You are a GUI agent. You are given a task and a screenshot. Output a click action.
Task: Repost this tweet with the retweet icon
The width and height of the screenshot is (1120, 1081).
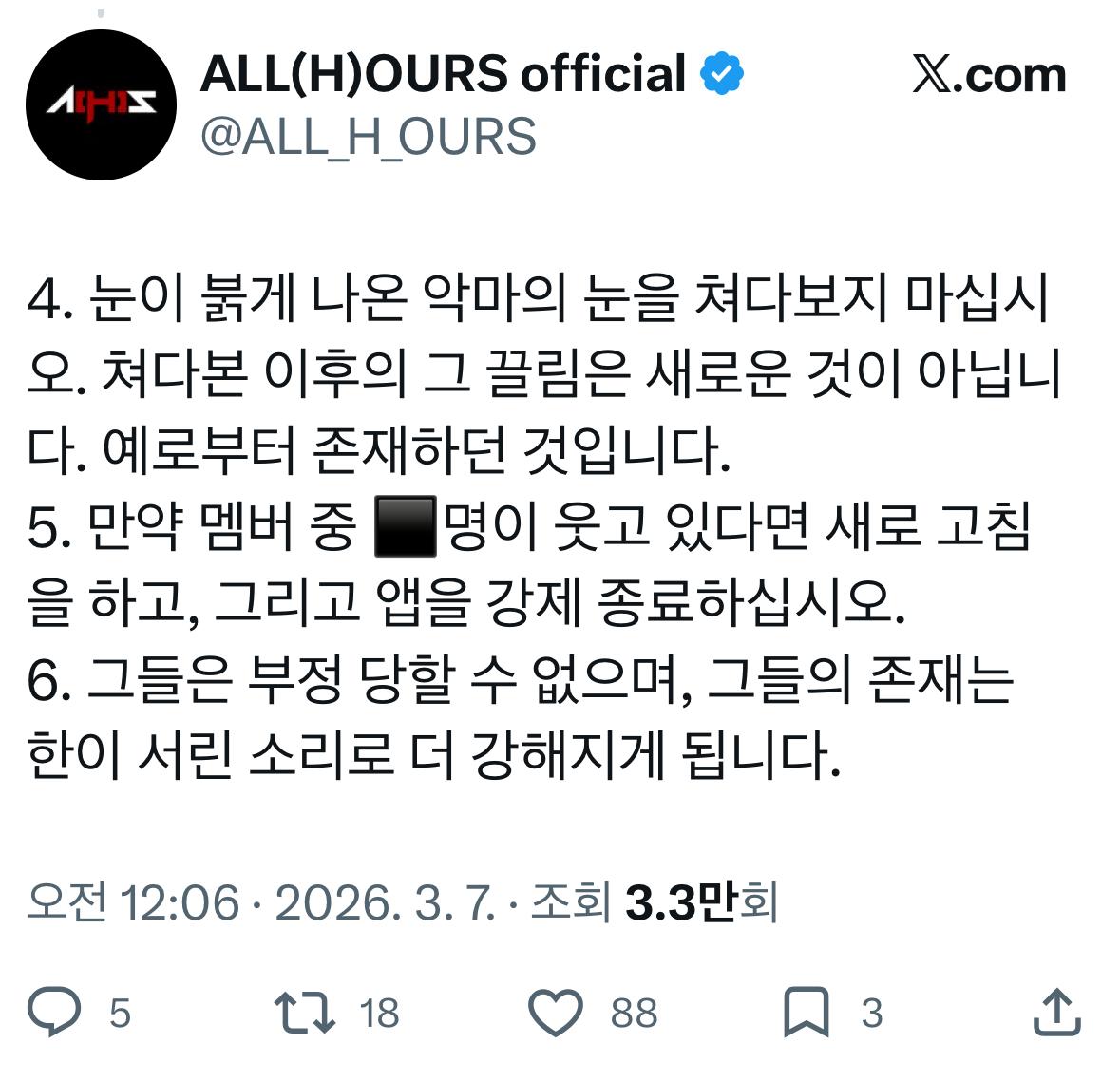click(x=304, y=1012)
